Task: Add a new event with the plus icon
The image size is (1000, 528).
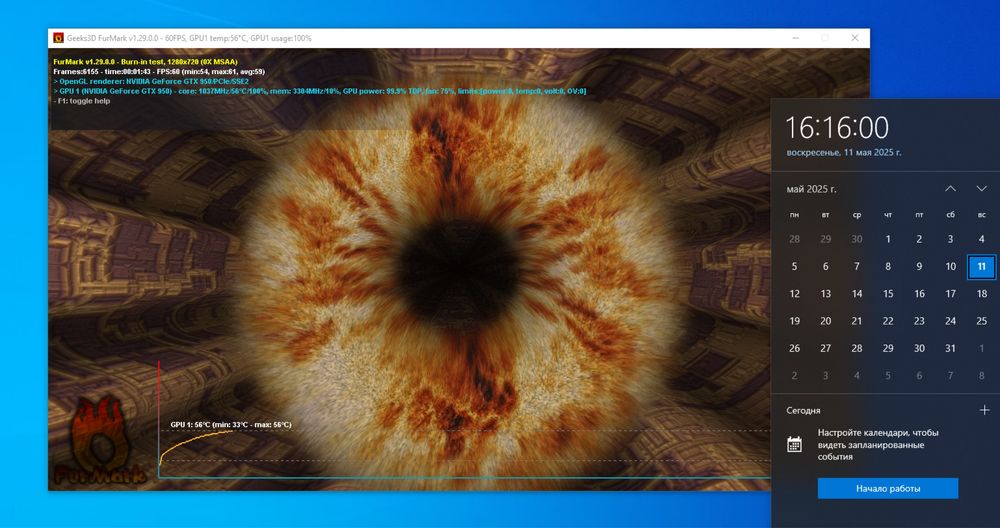Action: point(984,410)
